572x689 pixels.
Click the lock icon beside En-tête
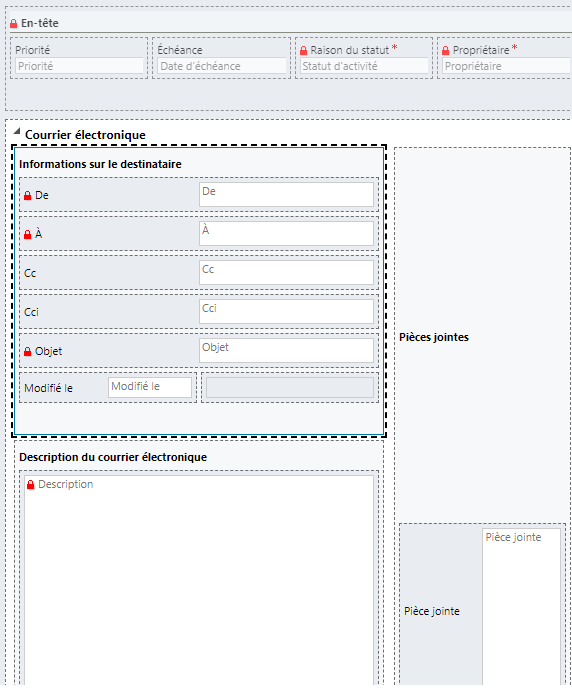[x=14, y=24]
